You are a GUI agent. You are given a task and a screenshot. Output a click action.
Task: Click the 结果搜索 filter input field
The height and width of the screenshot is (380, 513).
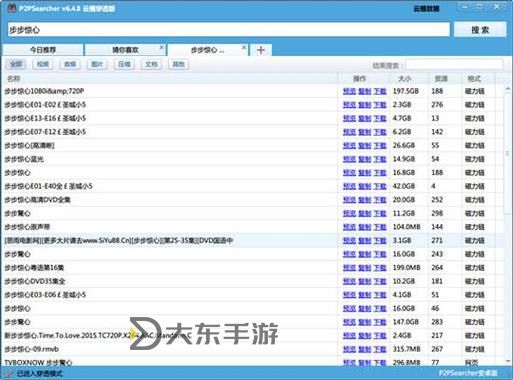click(x=454, y=65)
